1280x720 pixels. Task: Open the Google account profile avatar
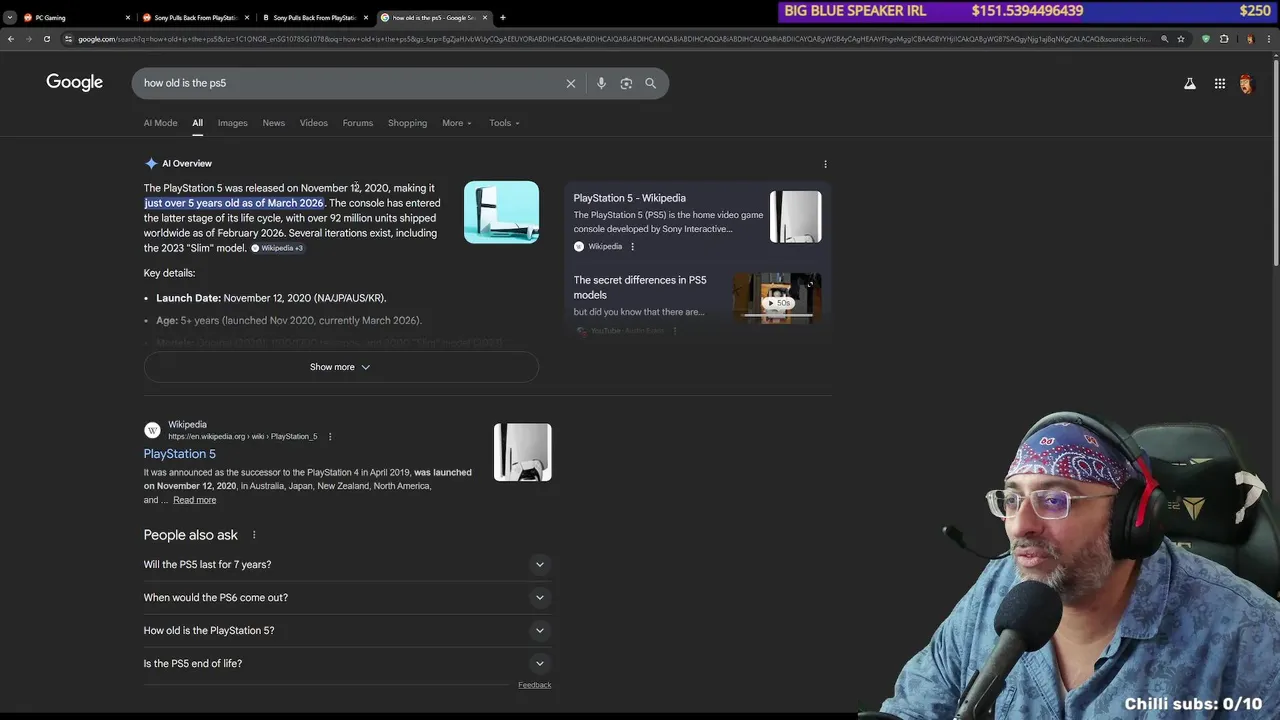coord(1246,84)
